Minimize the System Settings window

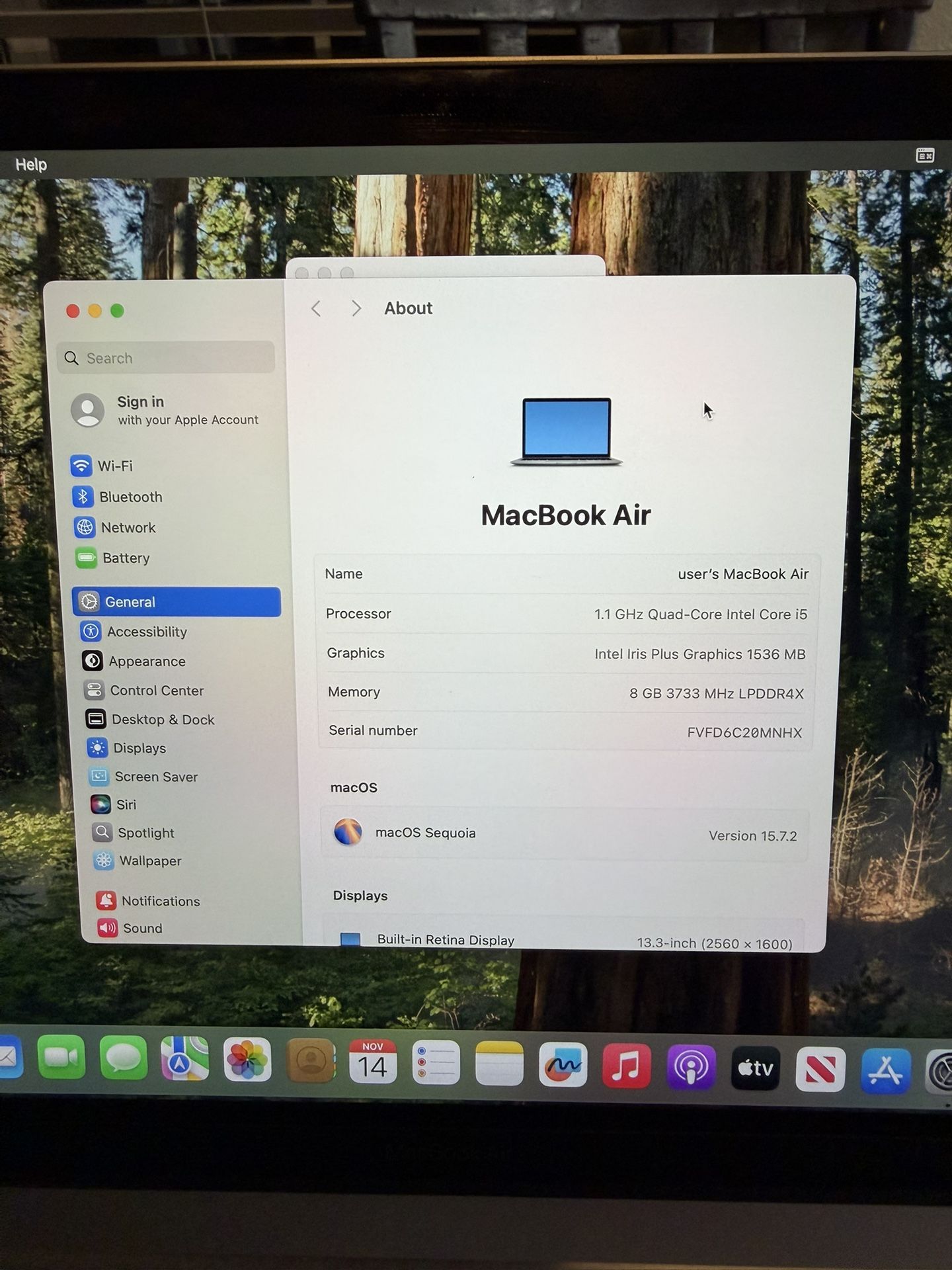tap(95, 311)
